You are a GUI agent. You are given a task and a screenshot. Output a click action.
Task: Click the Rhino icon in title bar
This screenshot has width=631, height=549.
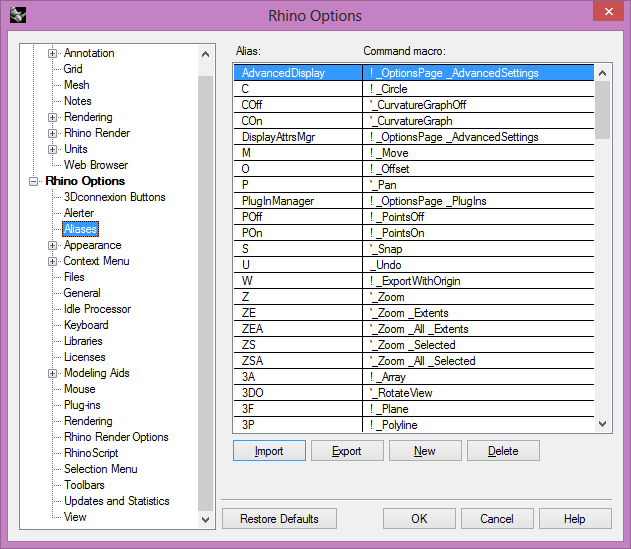click(18, 15)
